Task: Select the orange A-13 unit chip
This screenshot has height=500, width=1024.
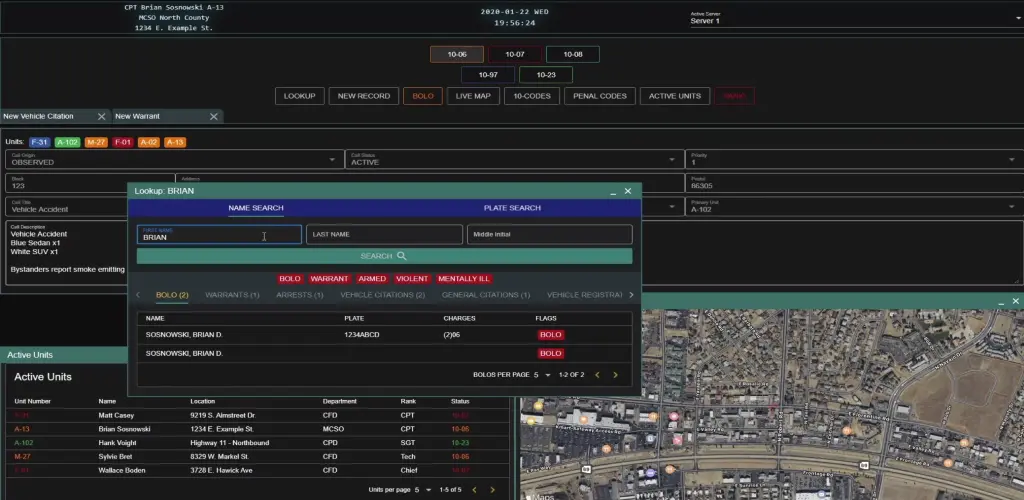Action: pyautogui.click(x=175, y=142)
